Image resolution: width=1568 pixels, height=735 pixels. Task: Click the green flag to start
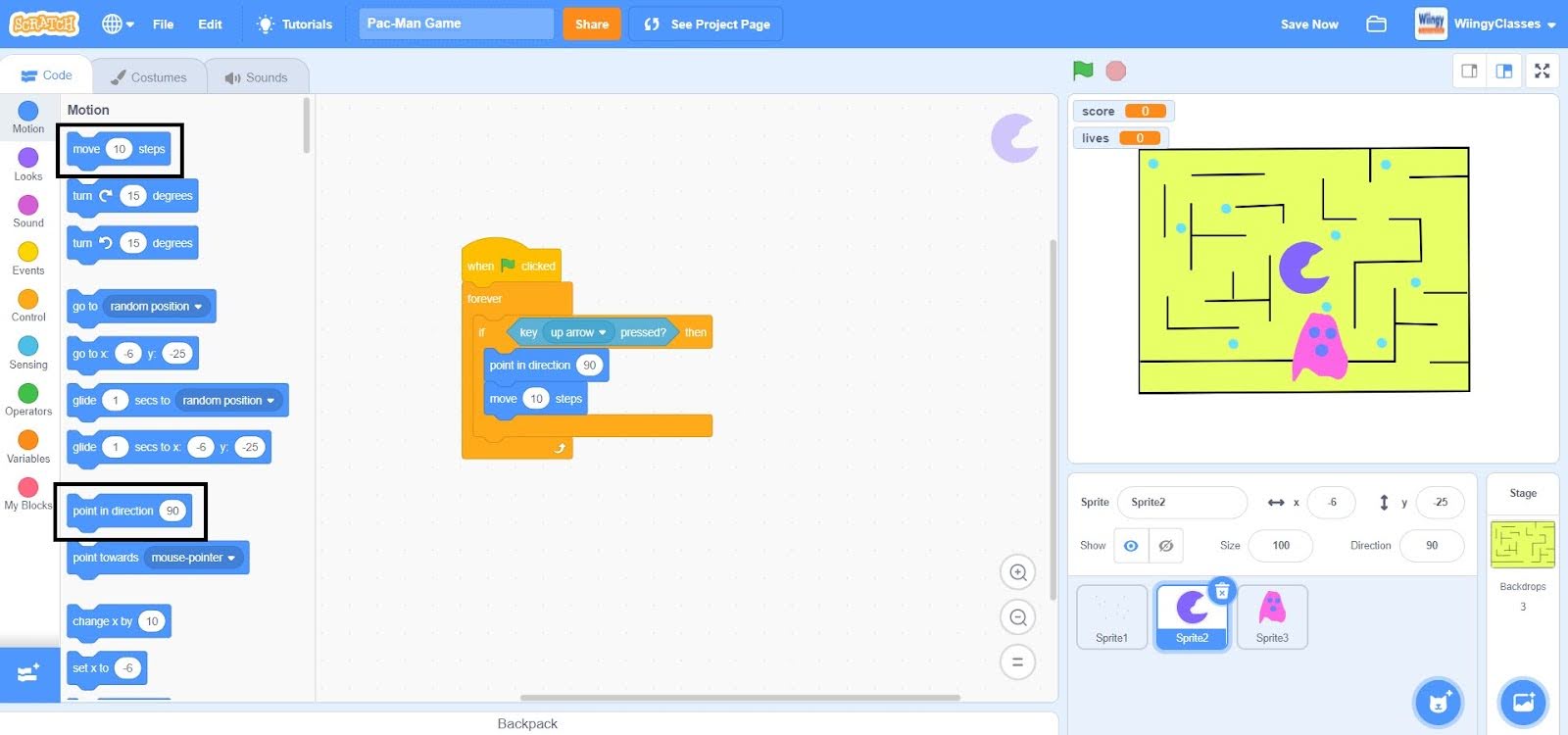coord(1083,71)
